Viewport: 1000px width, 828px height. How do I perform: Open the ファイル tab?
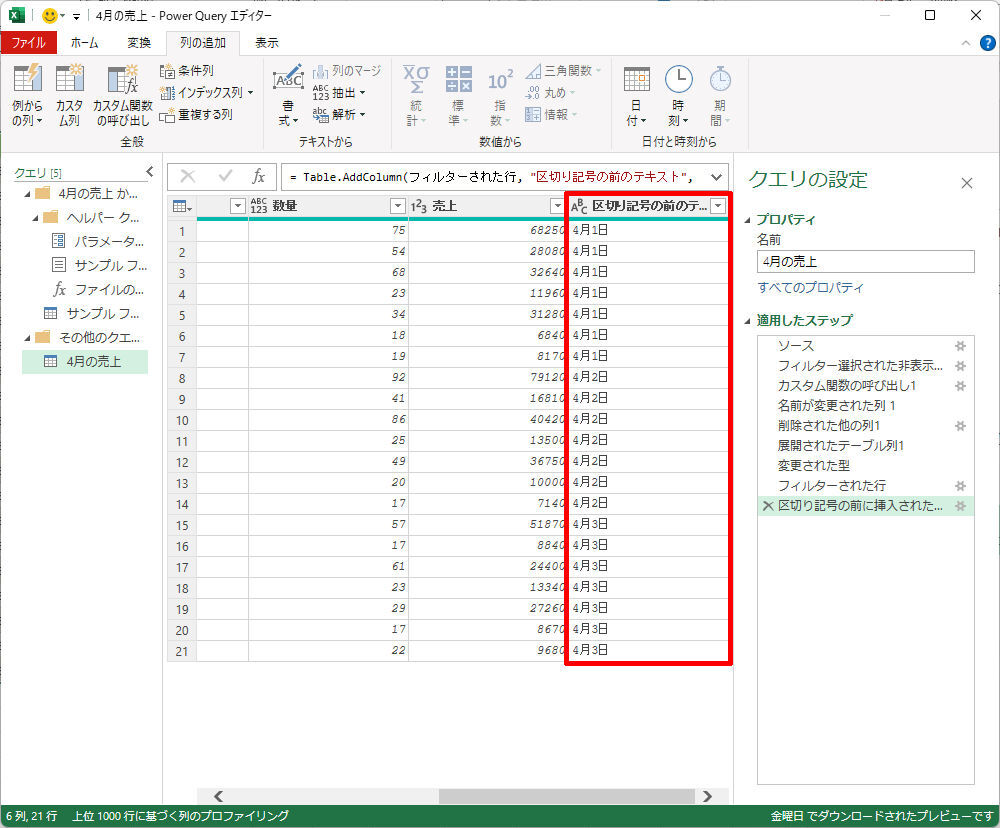[x=28, y=43]
